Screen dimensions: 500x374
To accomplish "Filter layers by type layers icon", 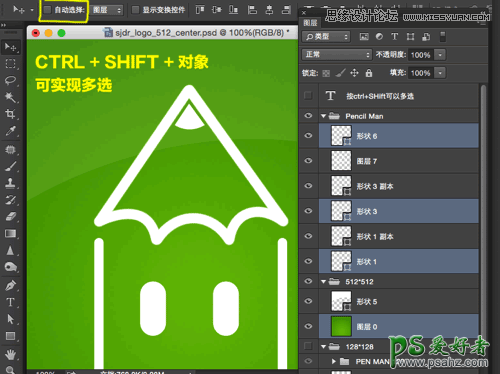I will pyautogui.click(x=395, y=37).
